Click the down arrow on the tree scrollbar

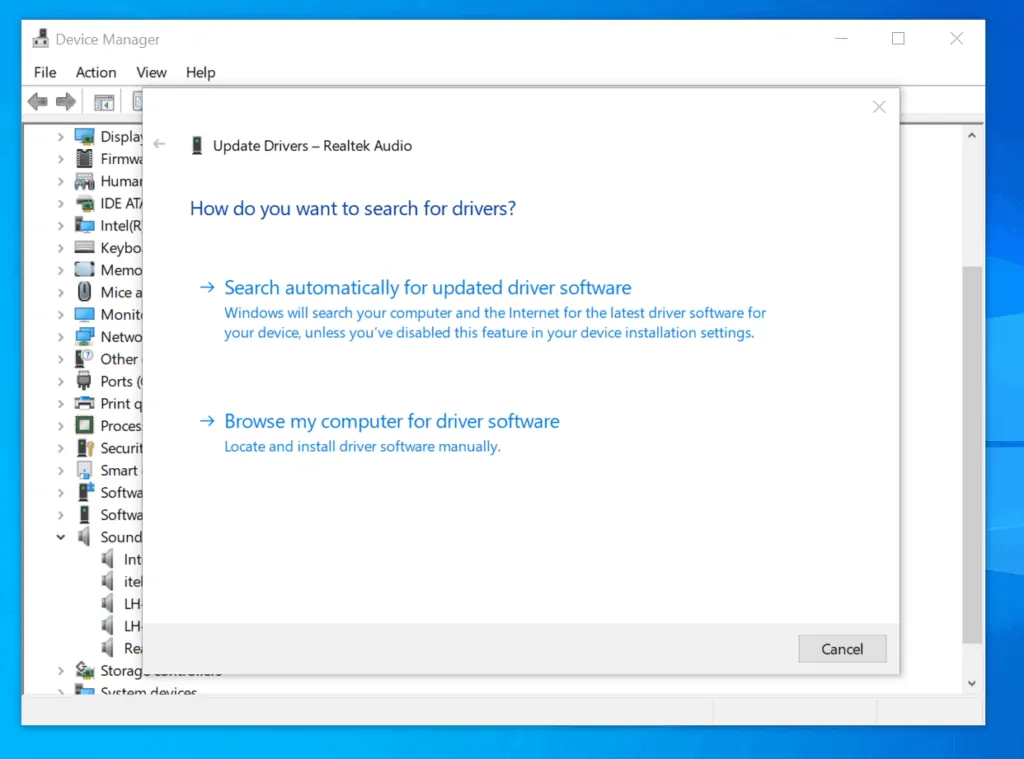971,682
